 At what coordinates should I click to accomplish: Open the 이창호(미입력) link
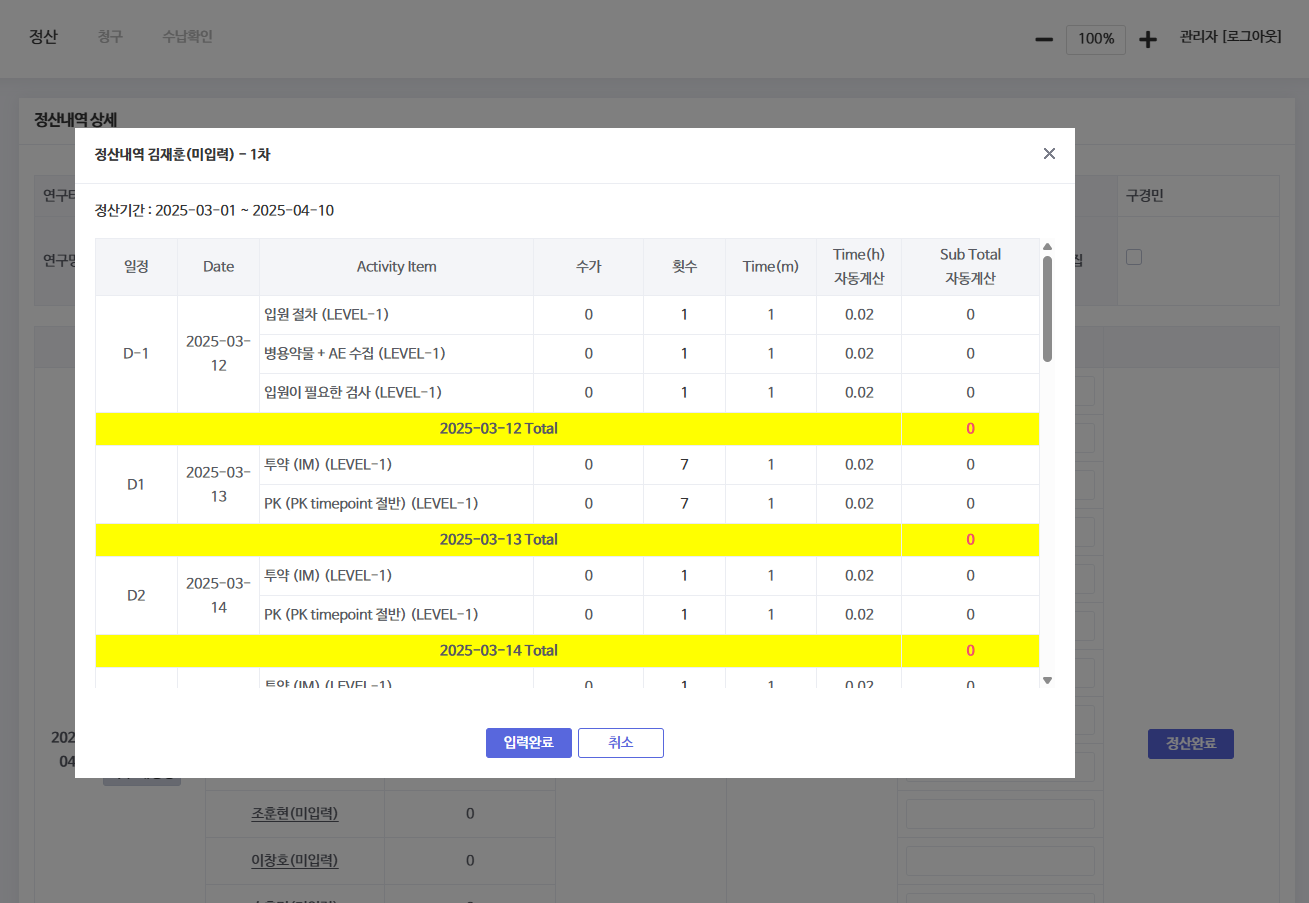coord(294,860)
